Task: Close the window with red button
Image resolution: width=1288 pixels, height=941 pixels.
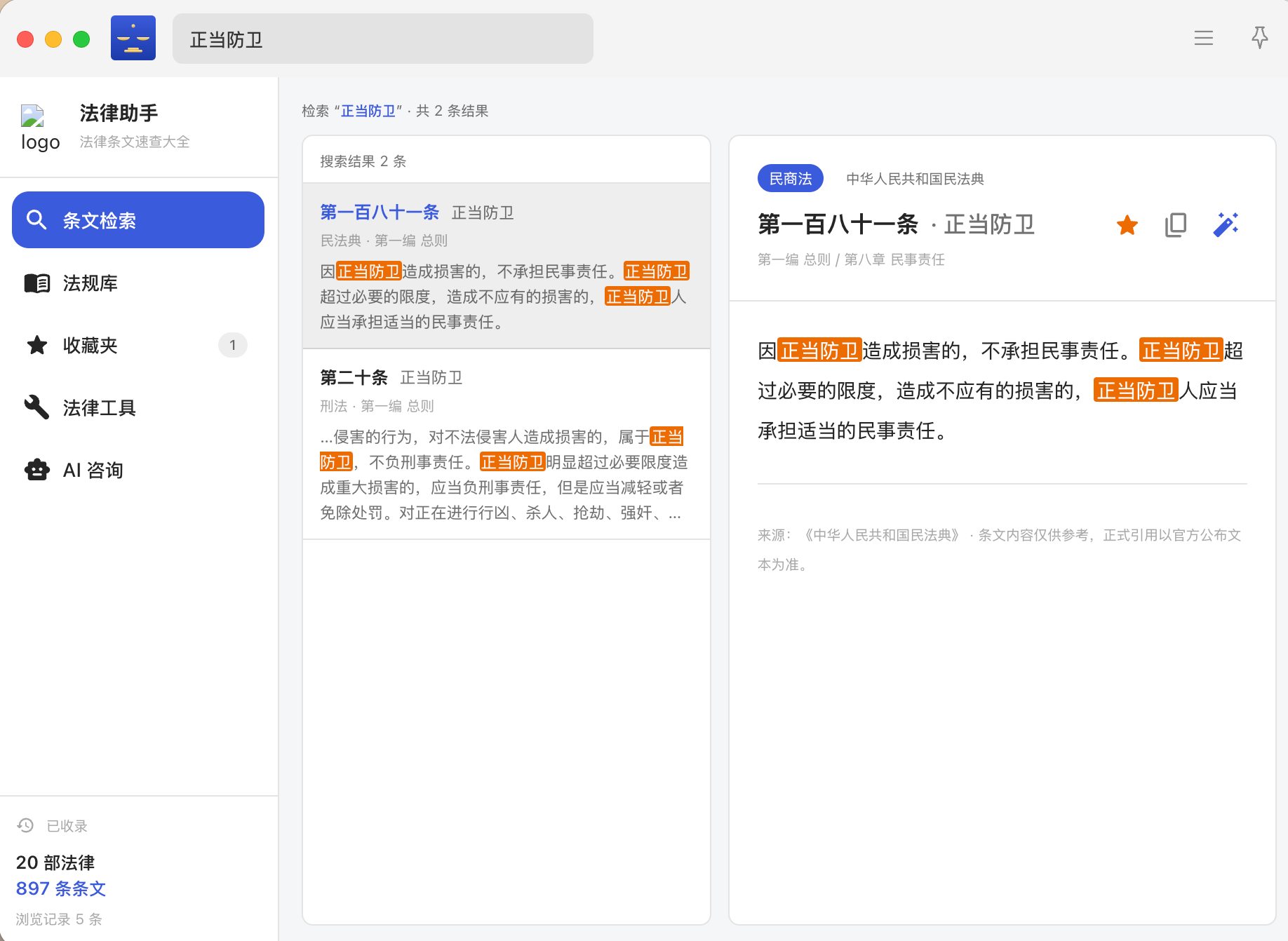Action: click(x=25, y=39)
